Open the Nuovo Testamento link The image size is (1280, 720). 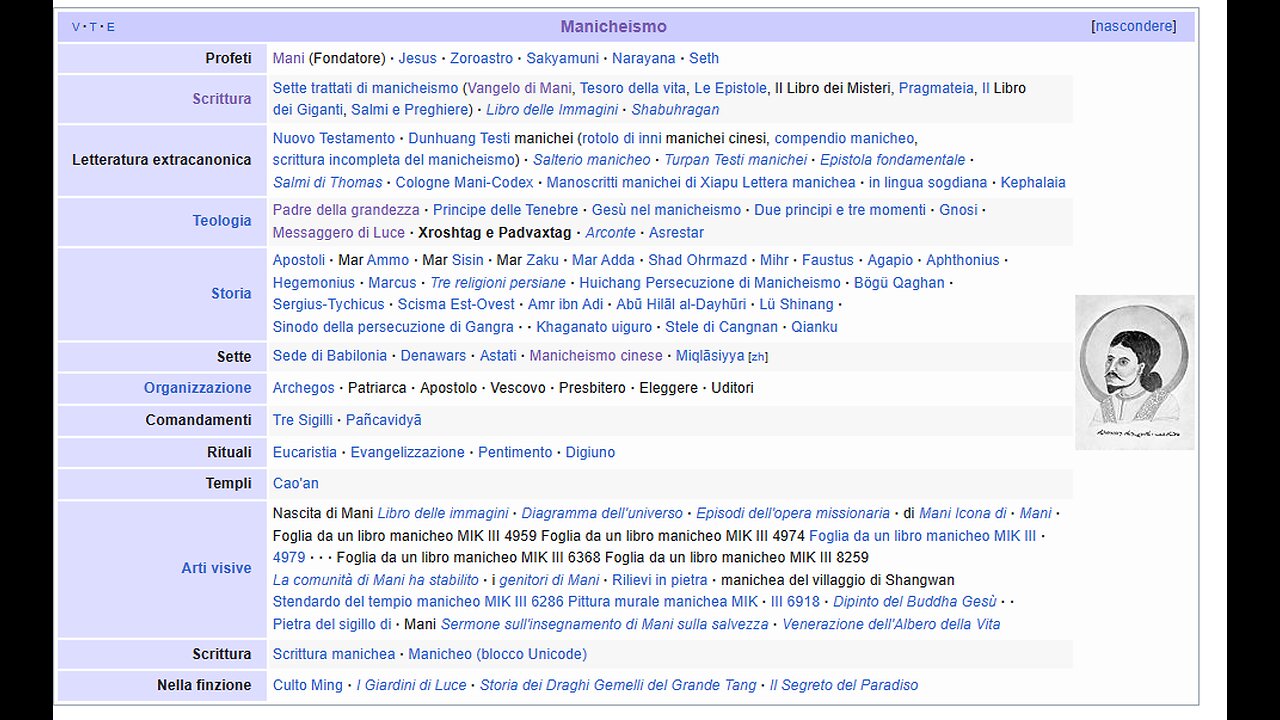334,138
